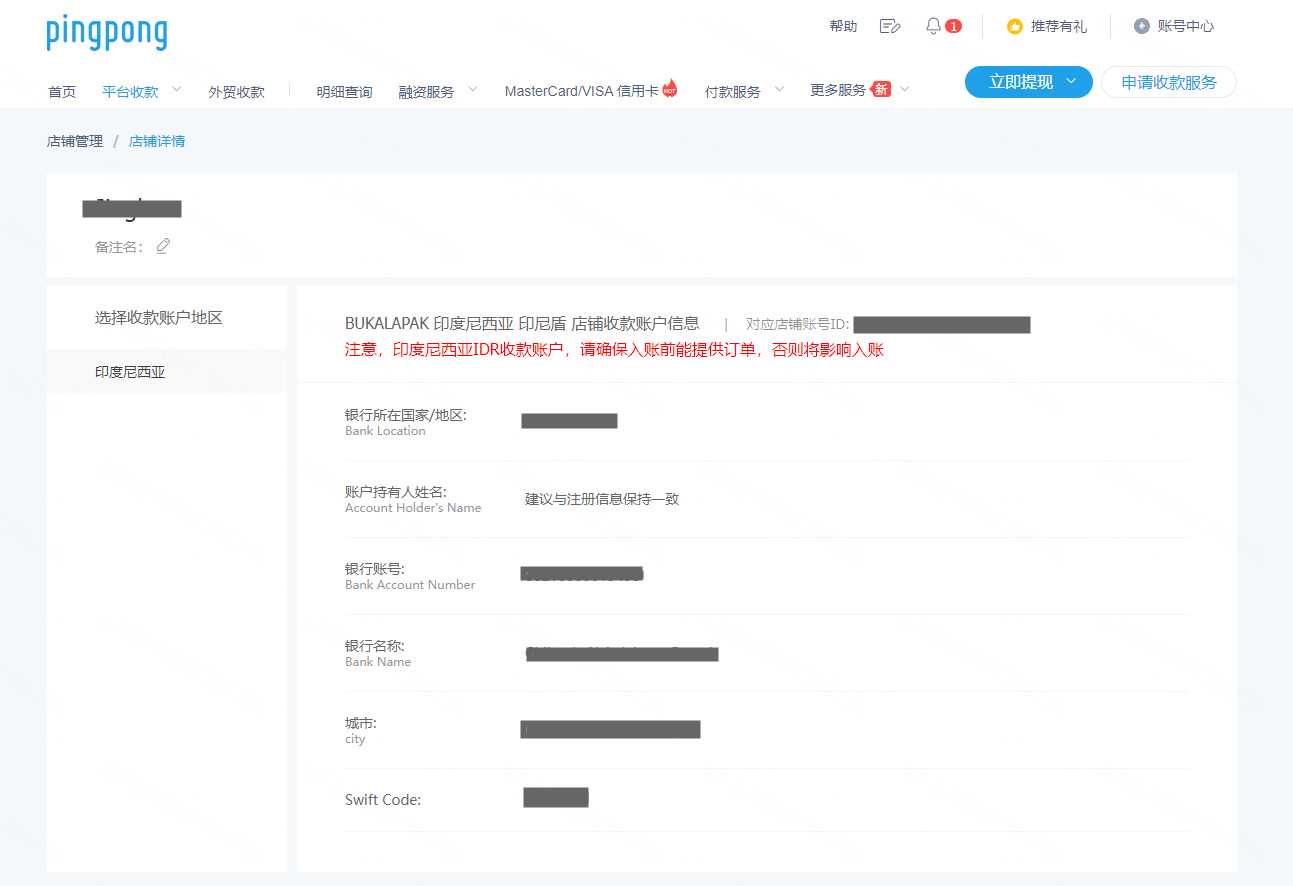Screen dimensions: 1293x886
Task: Click 备注名 label
Action: click(x=119, y=247)
